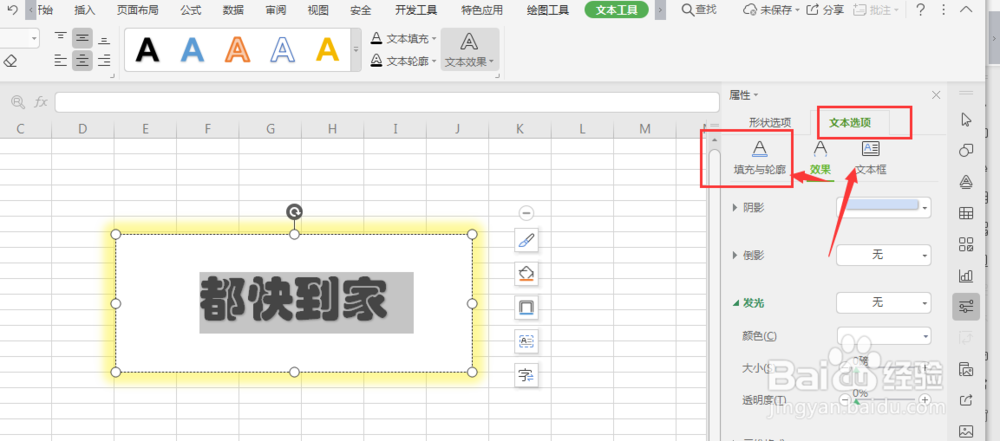The height and width of the screenshot is (441, 1000).
Task: Apply the yellow filled WordArt style
Action: tap(328, 50)
